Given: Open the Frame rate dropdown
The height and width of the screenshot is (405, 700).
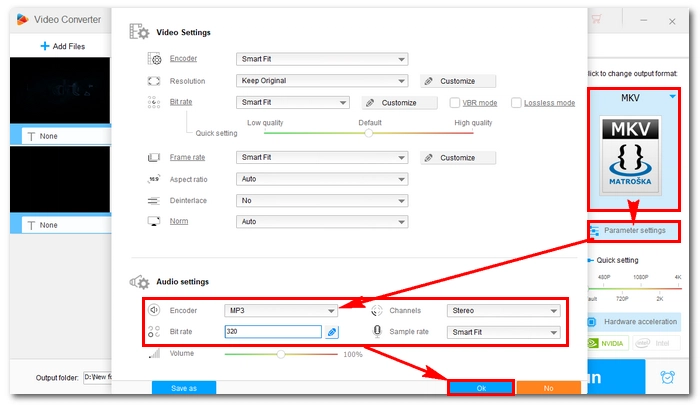Looking at the screenshot, I should [x=322, y=157].
